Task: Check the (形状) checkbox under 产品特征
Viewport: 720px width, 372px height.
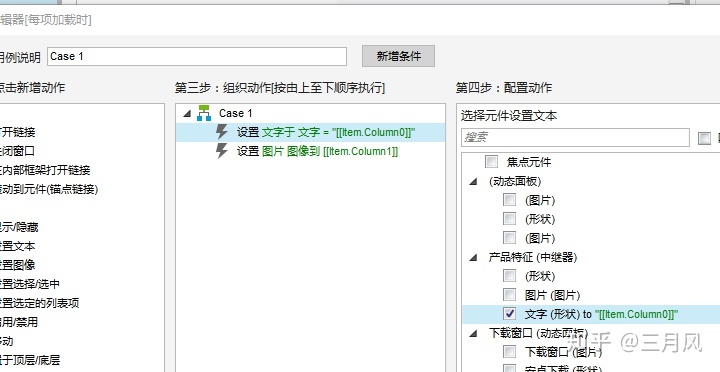Action: point(509,276)
